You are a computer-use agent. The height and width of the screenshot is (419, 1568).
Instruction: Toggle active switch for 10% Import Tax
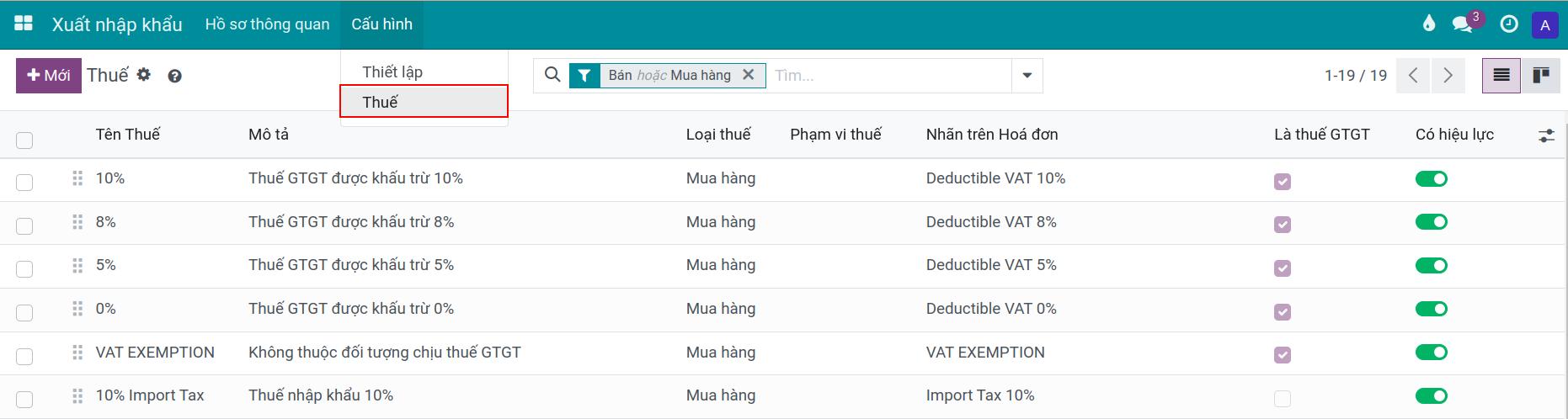tap(1431, 396)
